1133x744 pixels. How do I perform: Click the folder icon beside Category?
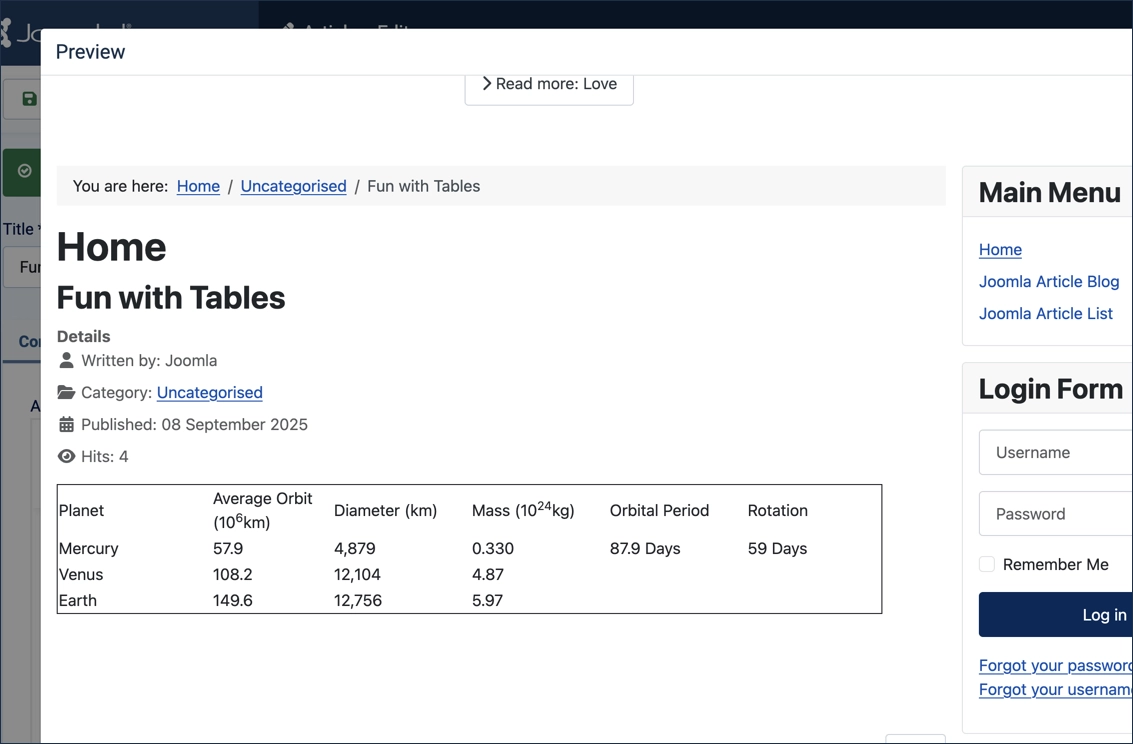[64, 392]
